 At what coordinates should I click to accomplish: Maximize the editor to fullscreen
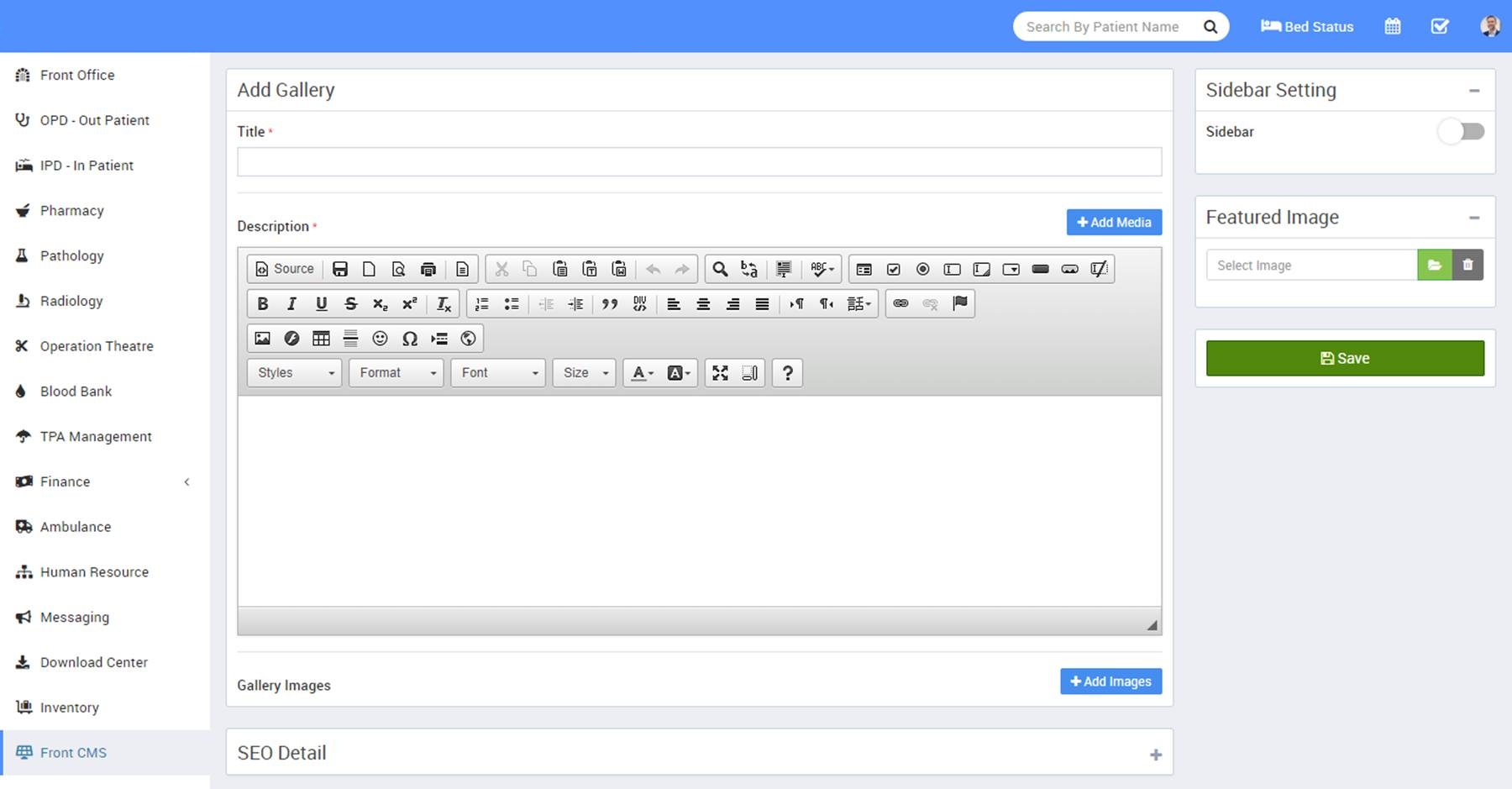(720, 373)
